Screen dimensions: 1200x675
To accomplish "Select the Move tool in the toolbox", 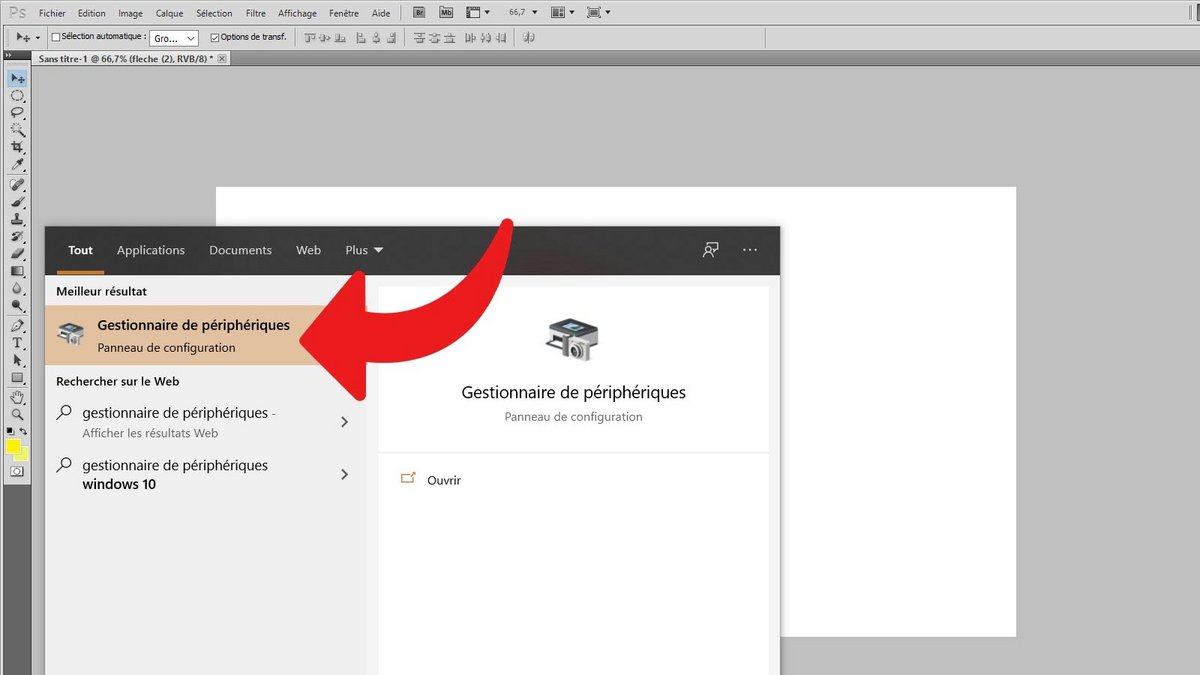I will pos(18,78).
